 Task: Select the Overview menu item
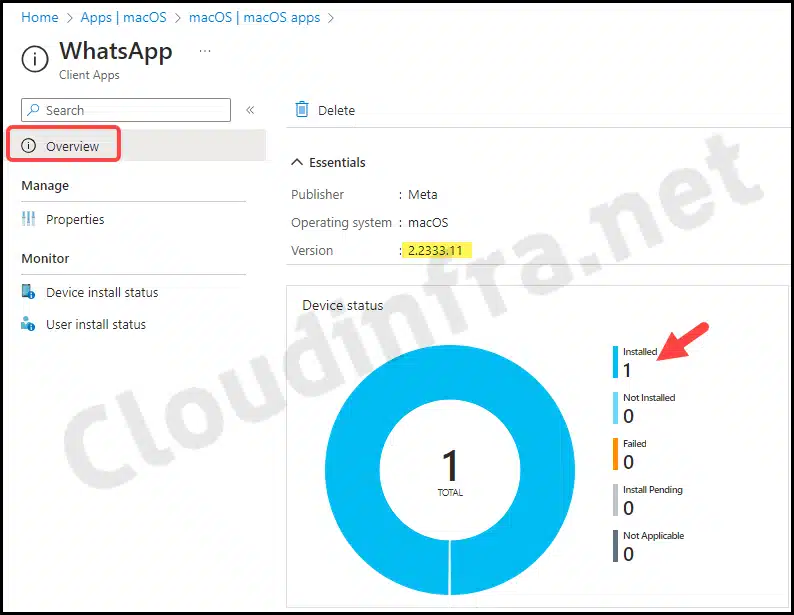136,146
